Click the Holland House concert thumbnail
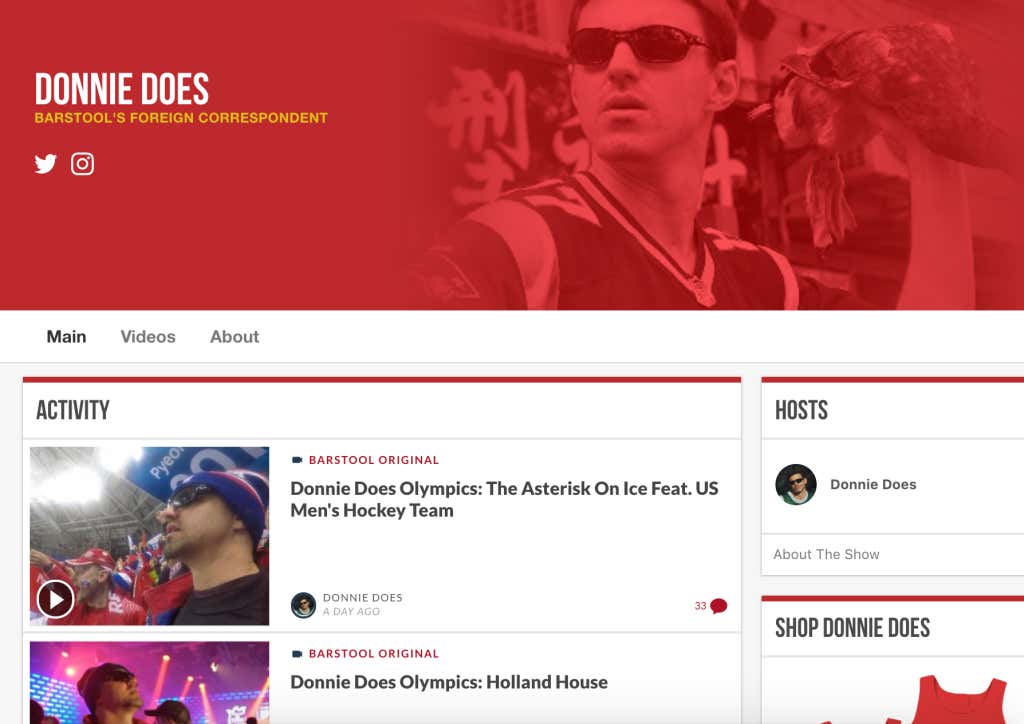This screenshot has height=724, width=1024. coord(150,690)
